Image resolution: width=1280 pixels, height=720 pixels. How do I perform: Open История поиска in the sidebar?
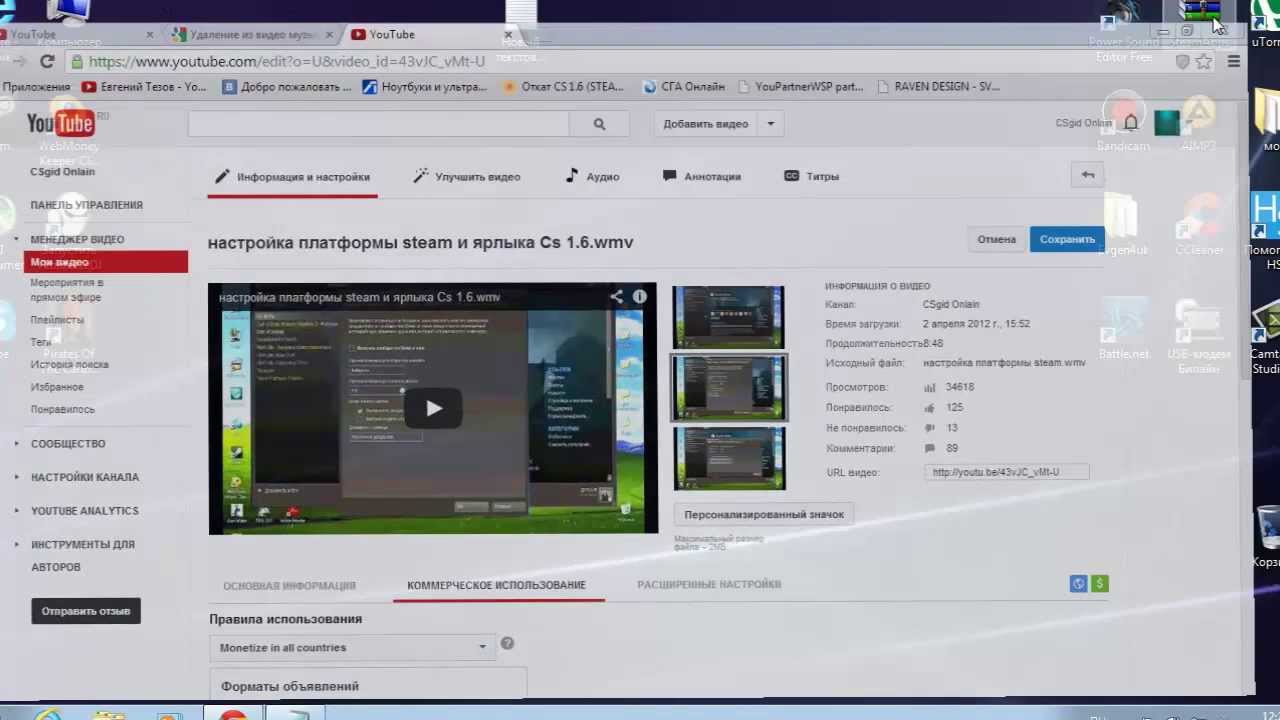point(69,364)
